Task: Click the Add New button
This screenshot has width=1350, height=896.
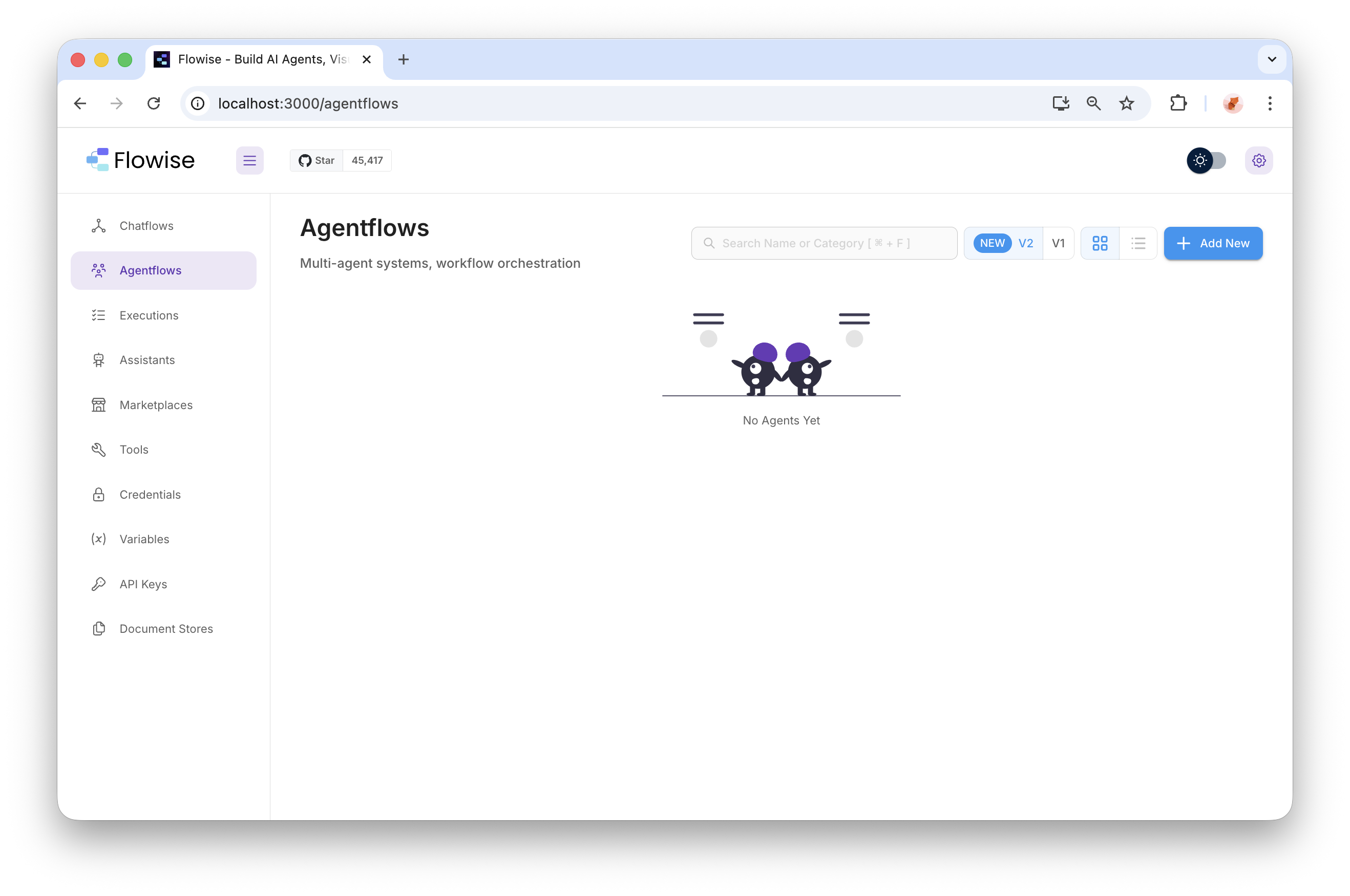Action: 1212,243
